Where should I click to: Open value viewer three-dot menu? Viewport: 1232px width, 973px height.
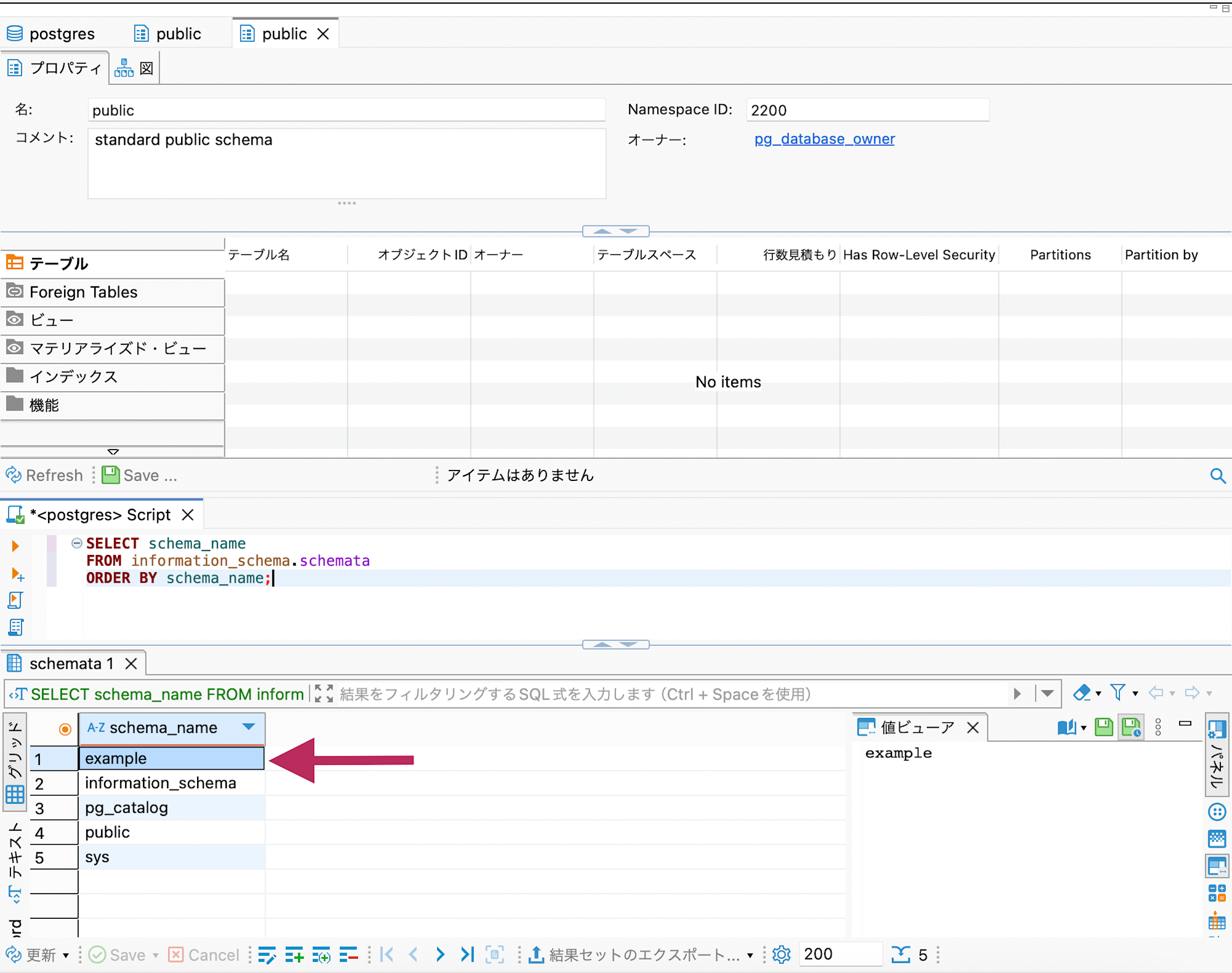1159,727
